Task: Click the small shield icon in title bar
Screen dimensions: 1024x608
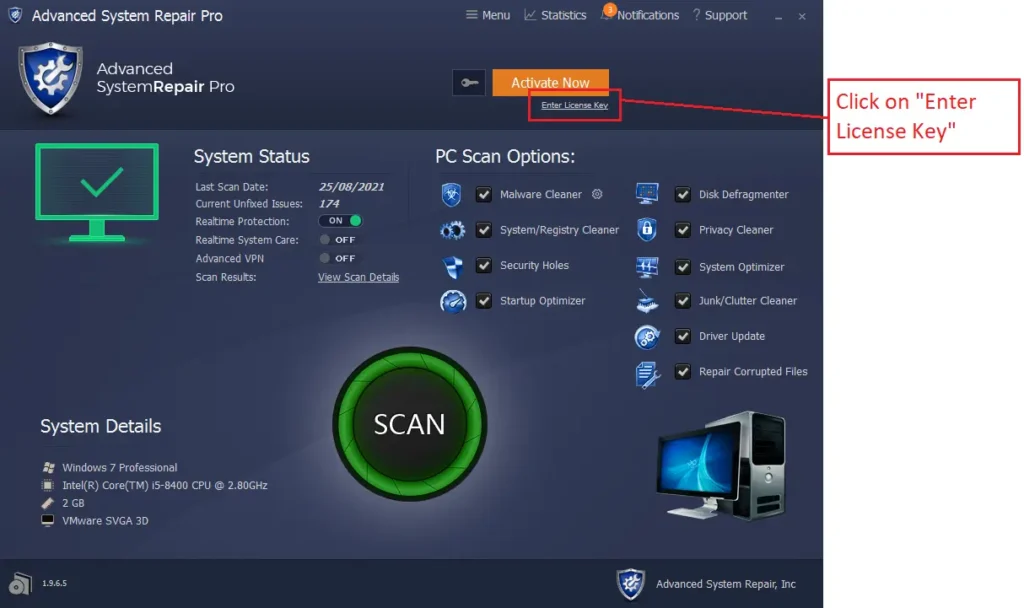Action: click(15, 15)
